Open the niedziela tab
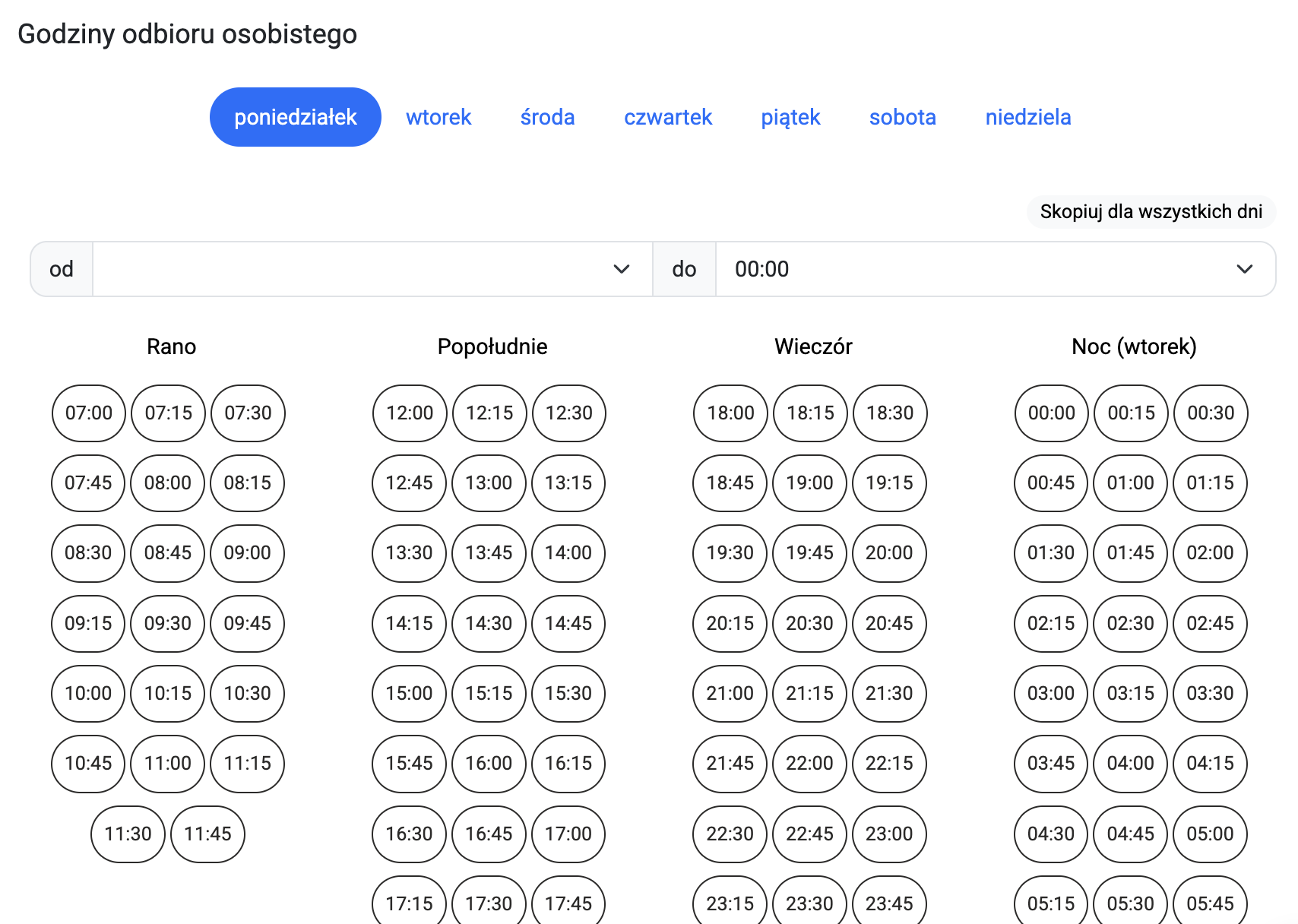This screenshot has width=1298, height=924. click(1027, 117)
